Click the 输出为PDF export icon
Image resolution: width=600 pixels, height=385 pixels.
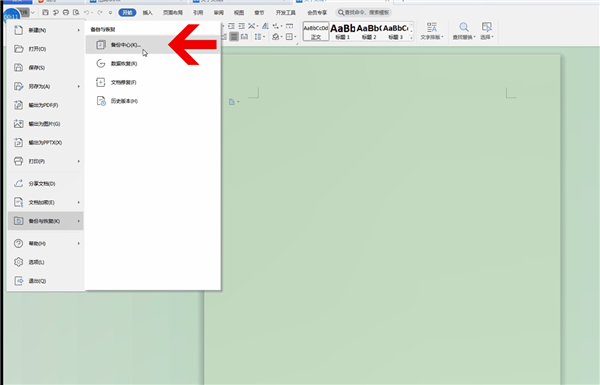pyautogui.click(x=18, y=105)
